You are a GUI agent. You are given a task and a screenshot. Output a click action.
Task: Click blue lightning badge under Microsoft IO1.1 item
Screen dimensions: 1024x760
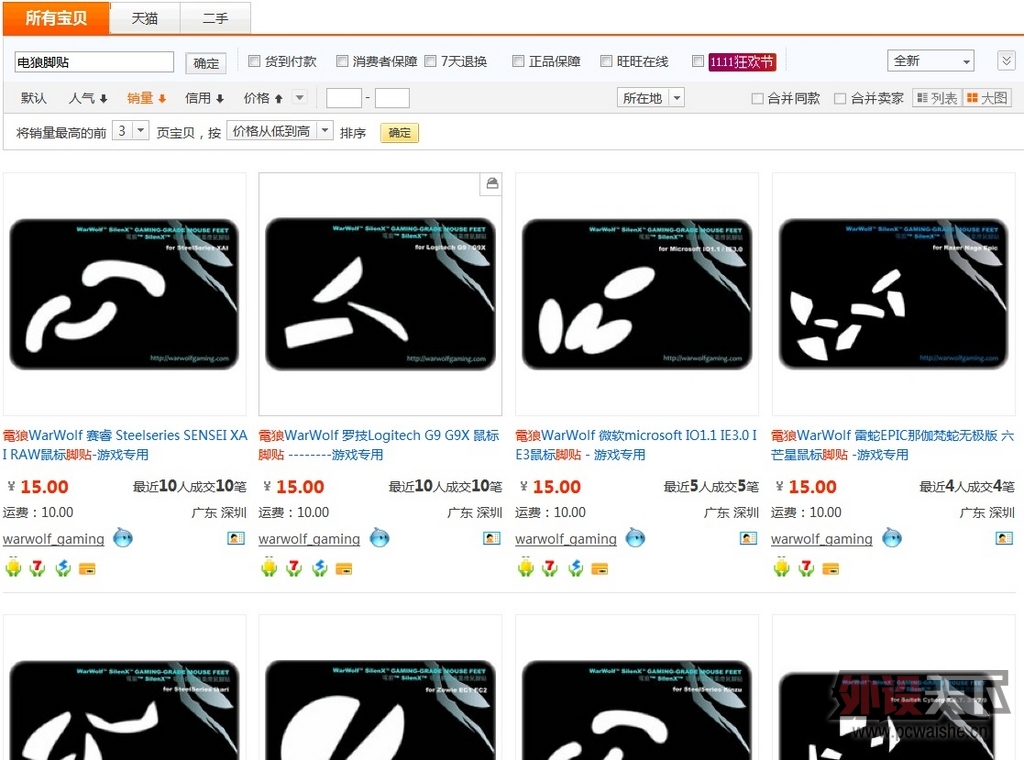click(x=575, y=569)
